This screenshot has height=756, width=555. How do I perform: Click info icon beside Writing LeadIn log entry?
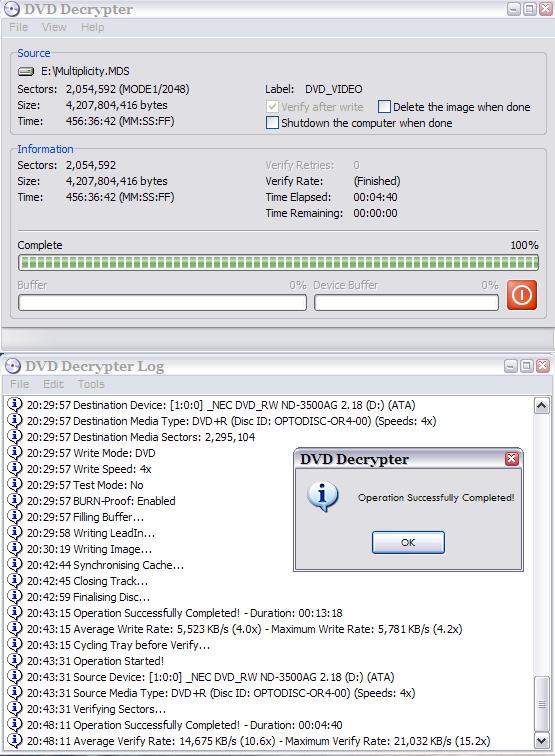click(15, 532)
